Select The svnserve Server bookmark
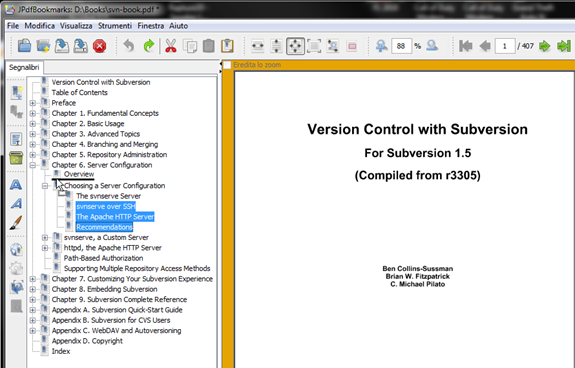 coord(109,196)
